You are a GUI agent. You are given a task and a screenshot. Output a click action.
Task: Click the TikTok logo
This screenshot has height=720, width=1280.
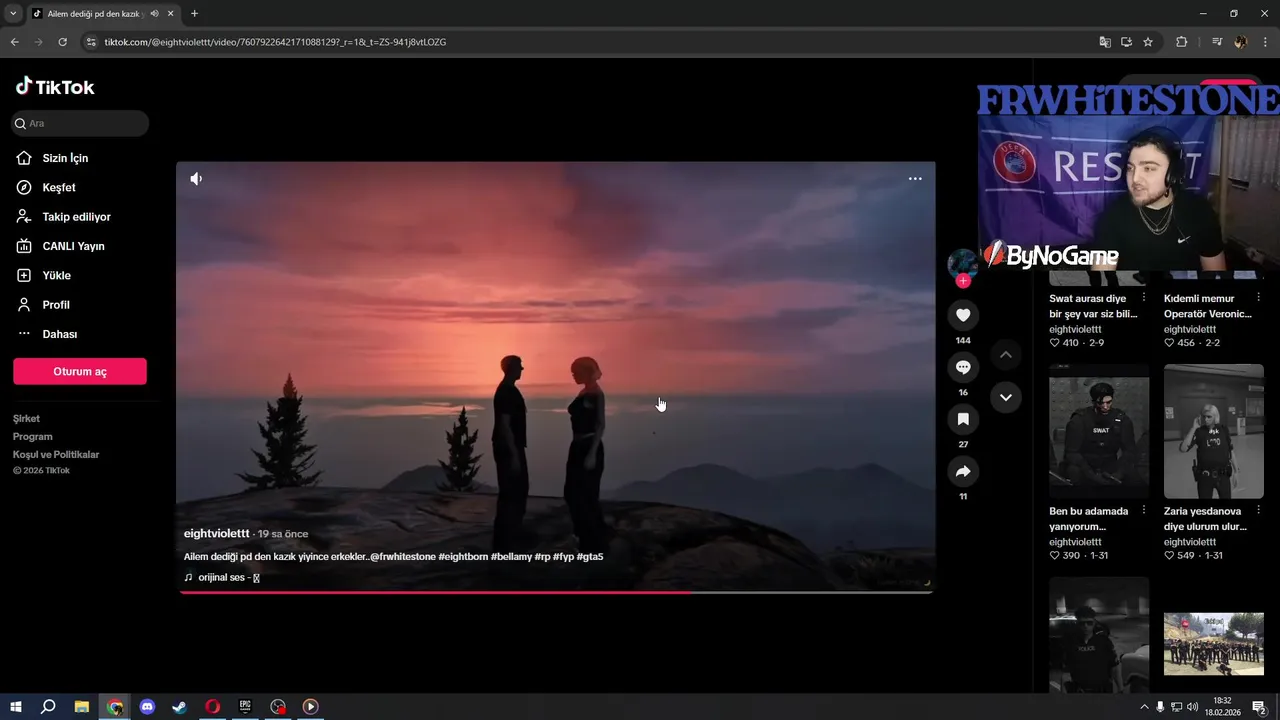[55, 87]
